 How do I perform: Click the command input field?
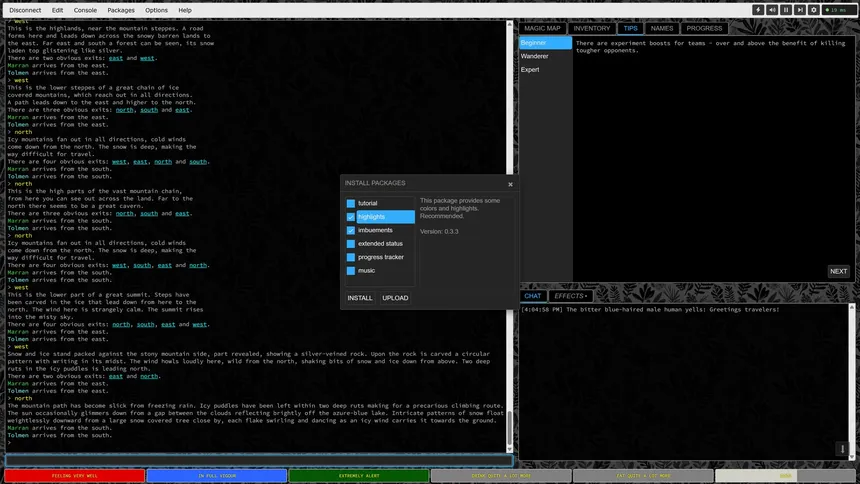tap(259, 460)
